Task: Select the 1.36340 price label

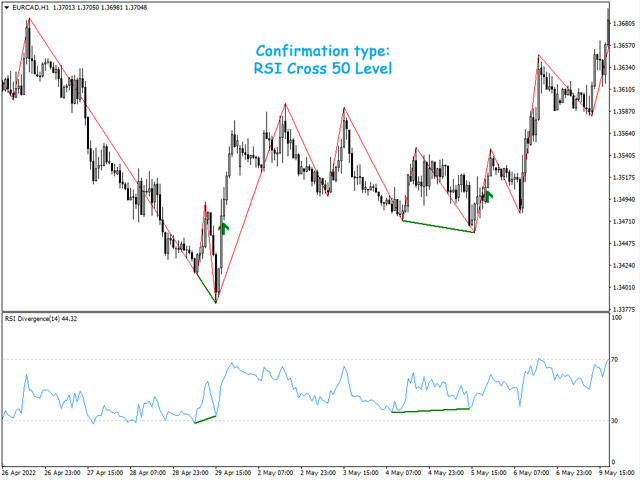Action: tap(624, 67)
